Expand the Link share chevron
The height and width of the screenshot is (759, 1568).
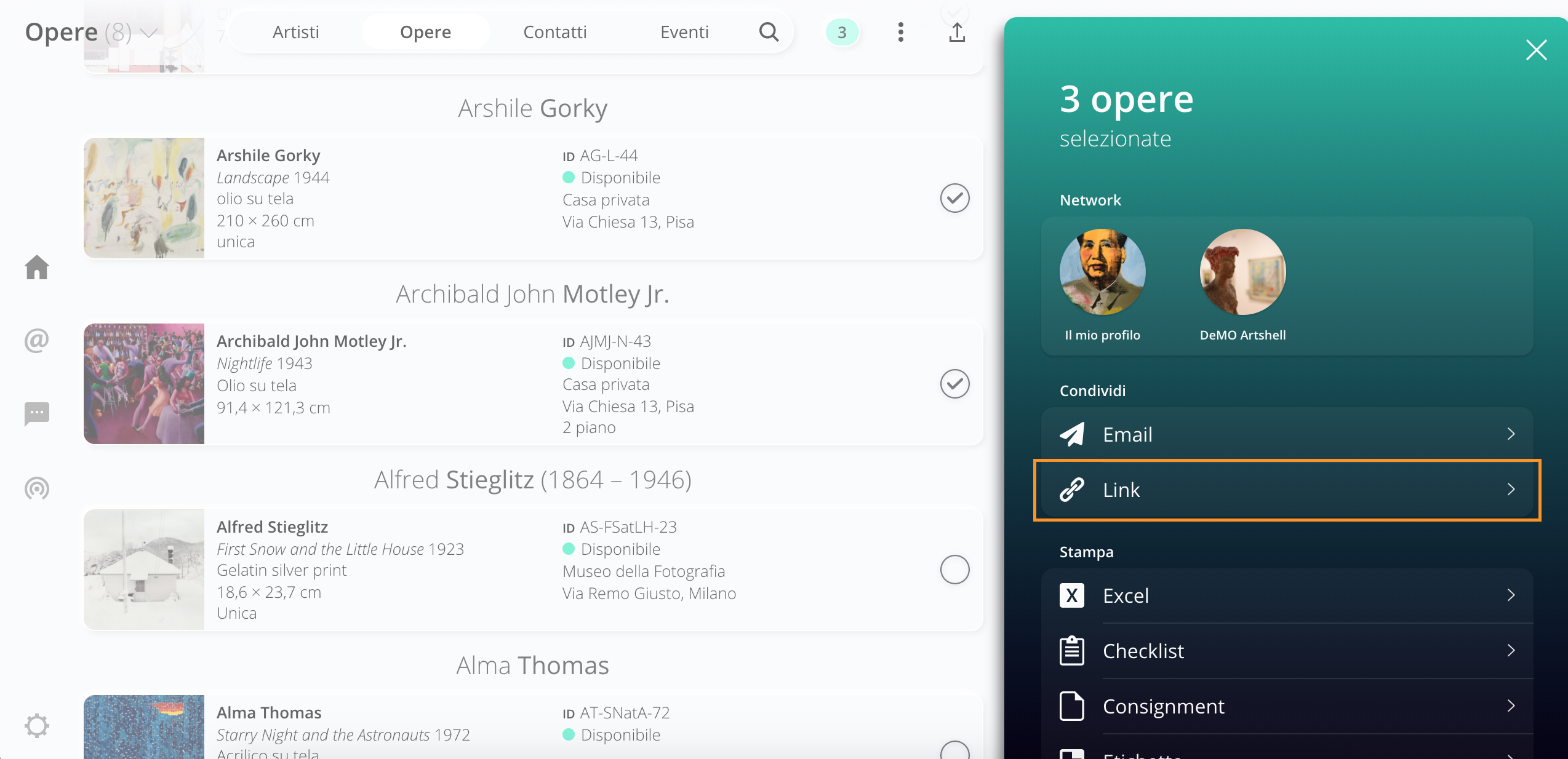click(1511, 490)
